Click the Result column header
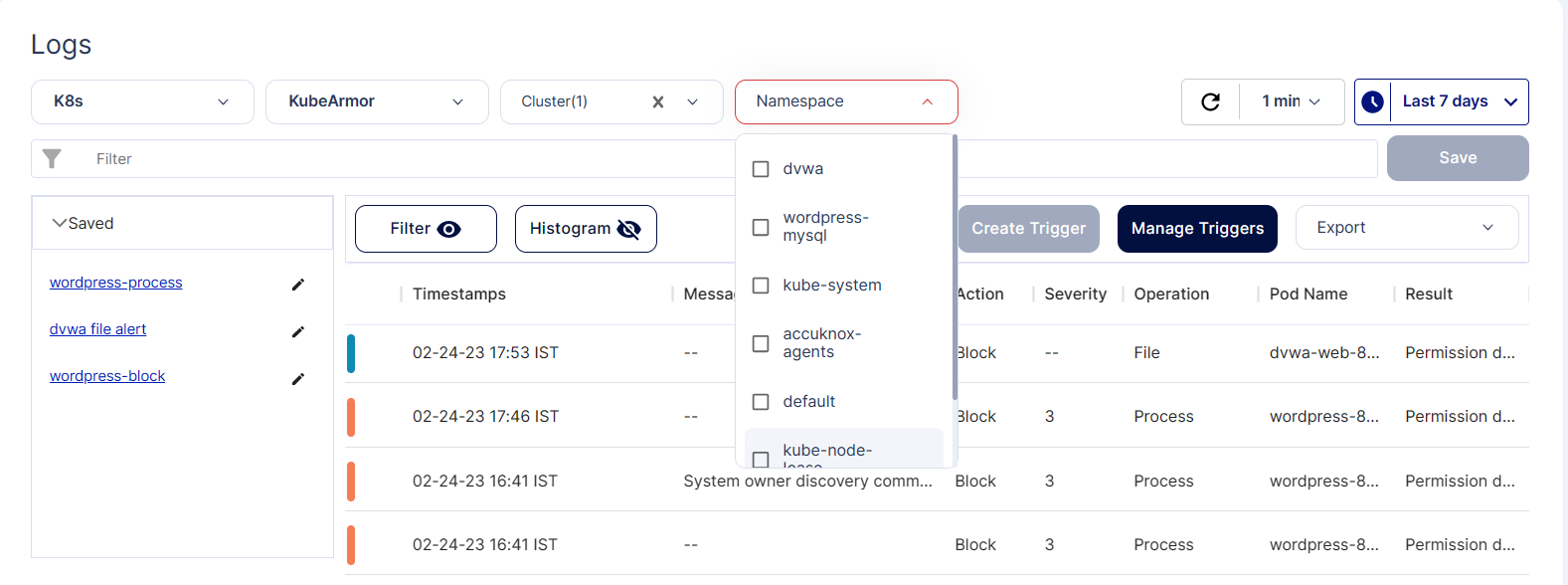The image size is (1568, 585). click(1429, 294)
